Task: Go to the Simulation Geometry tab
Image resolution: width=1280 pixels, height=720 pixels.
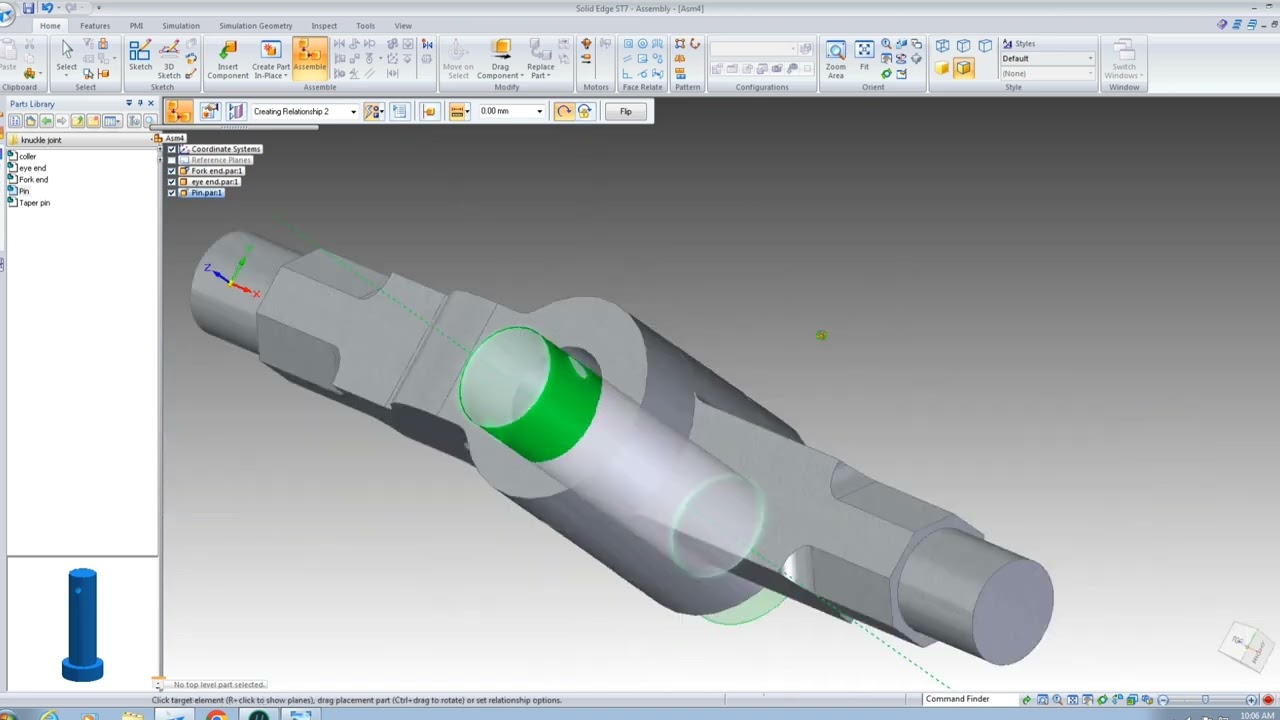Action: [x=256, y=26]
